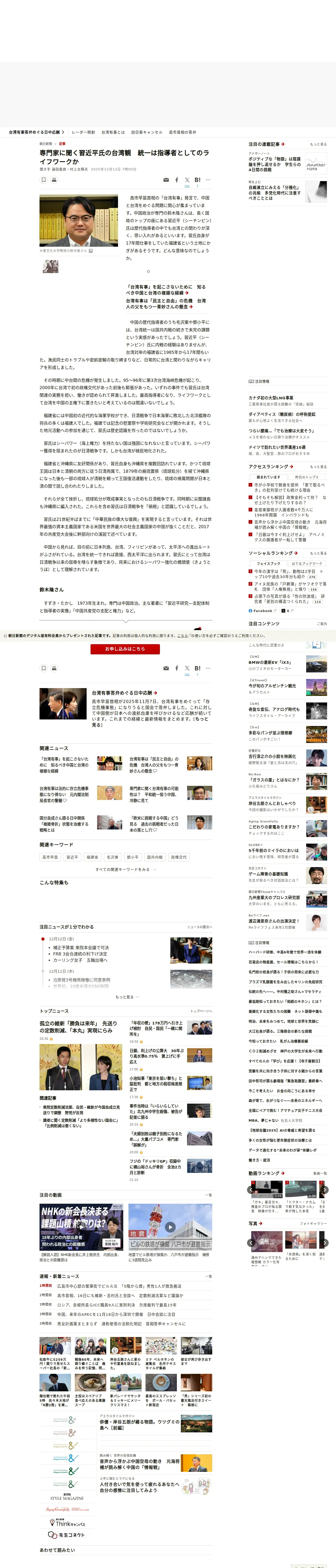Screen dimensions: 336x1568
Task: Open the Aging Gracefully logo
Action: (x=67, y=1509)
